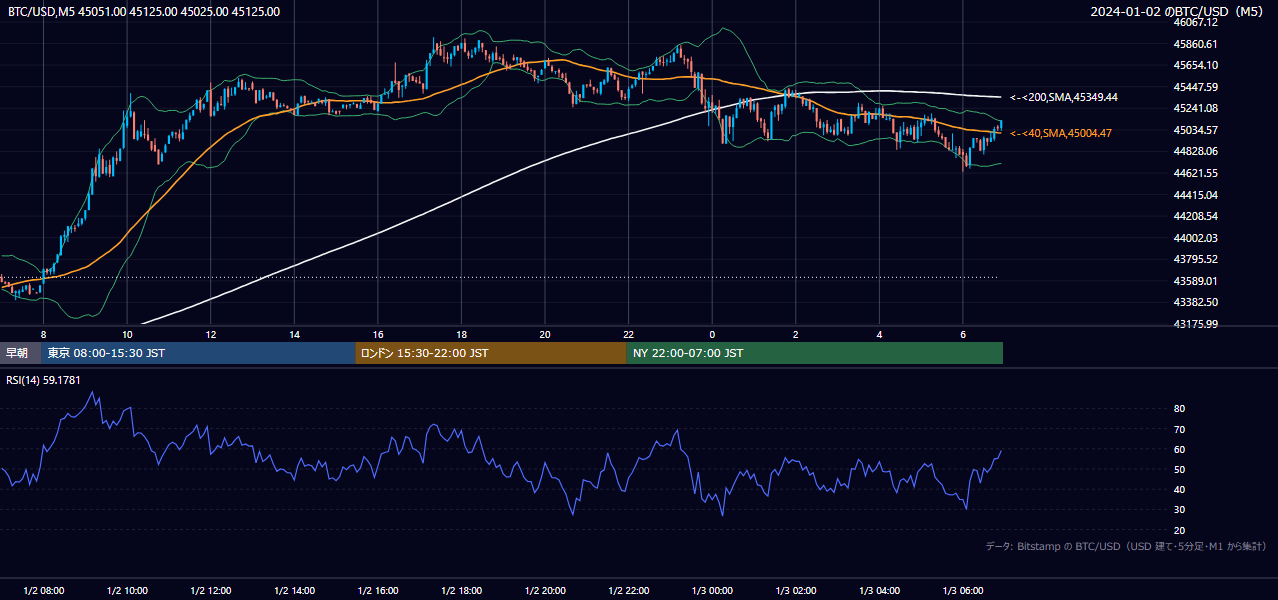Viewport: 1278px width, 600px height.
Task: Click the bottom time label 1/2 18:00
Action: 461,591
